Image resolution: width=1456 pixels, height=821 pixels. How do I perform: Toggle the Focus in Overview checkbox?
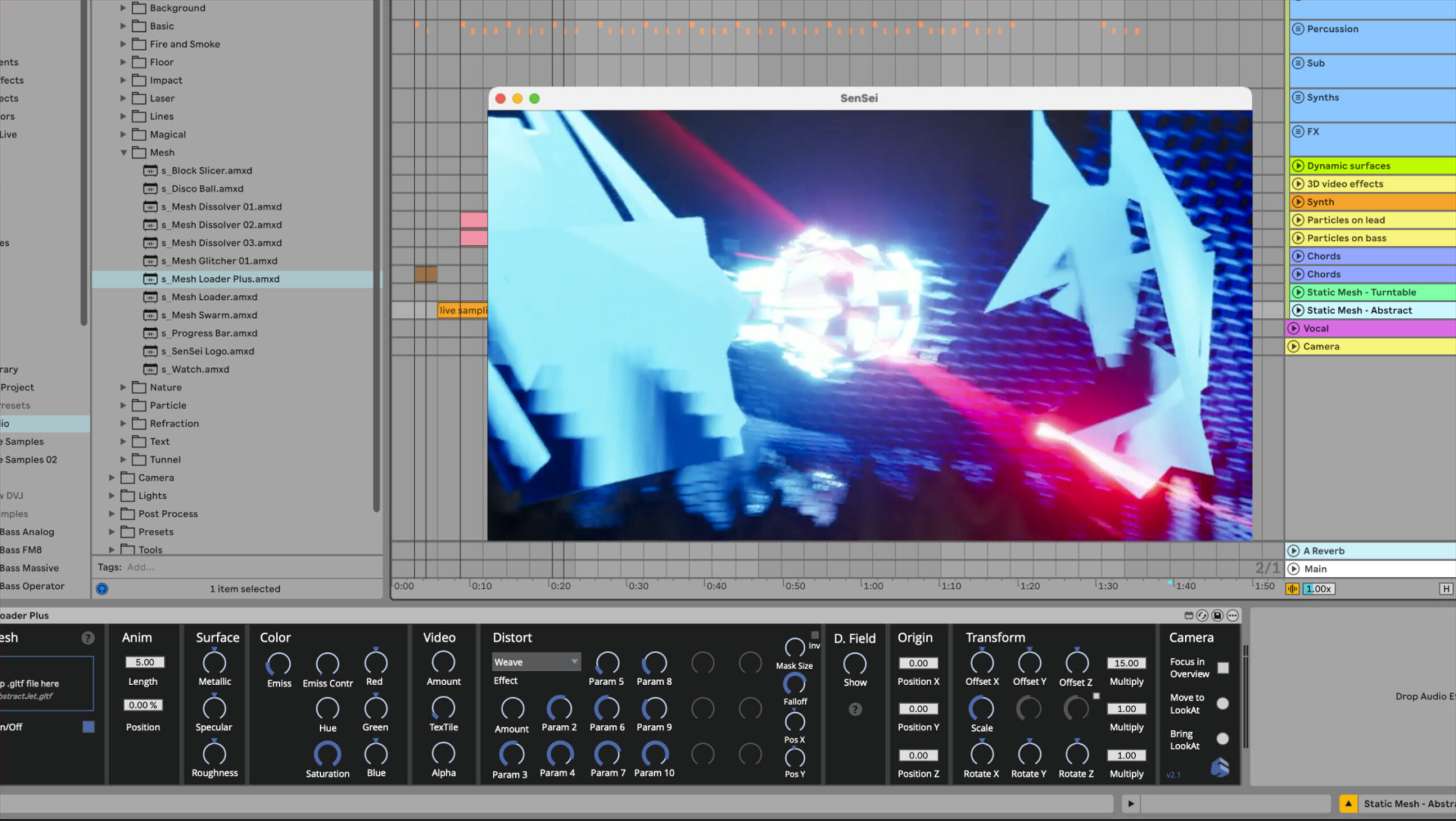[x=1223, y=667]
